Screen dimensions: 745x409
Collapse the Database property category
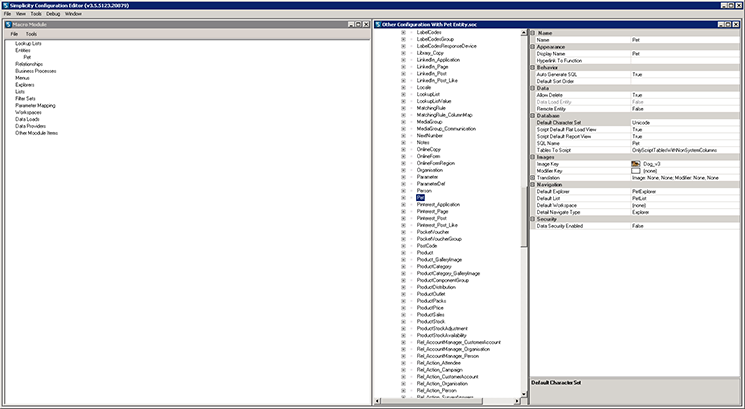click(x=533, y=116)
